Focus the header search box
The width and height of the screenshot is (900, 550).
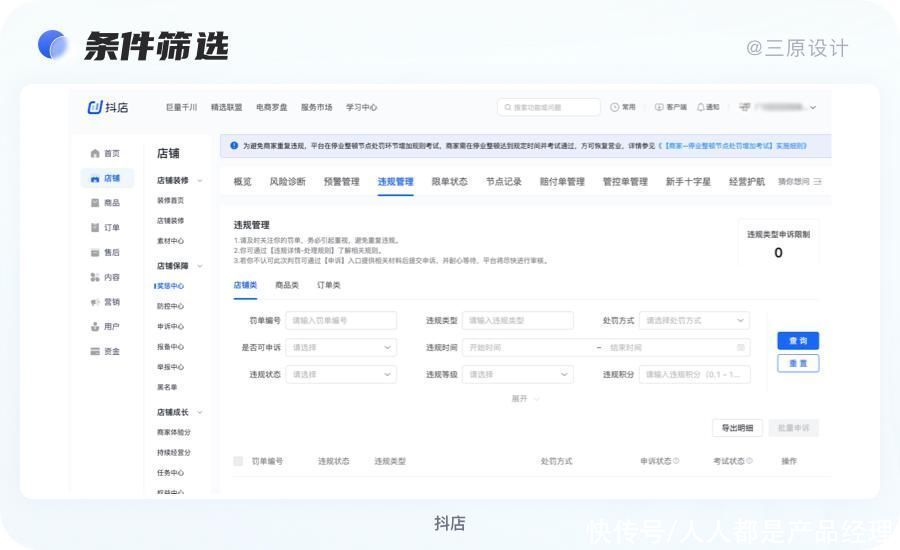coord(549,107)
